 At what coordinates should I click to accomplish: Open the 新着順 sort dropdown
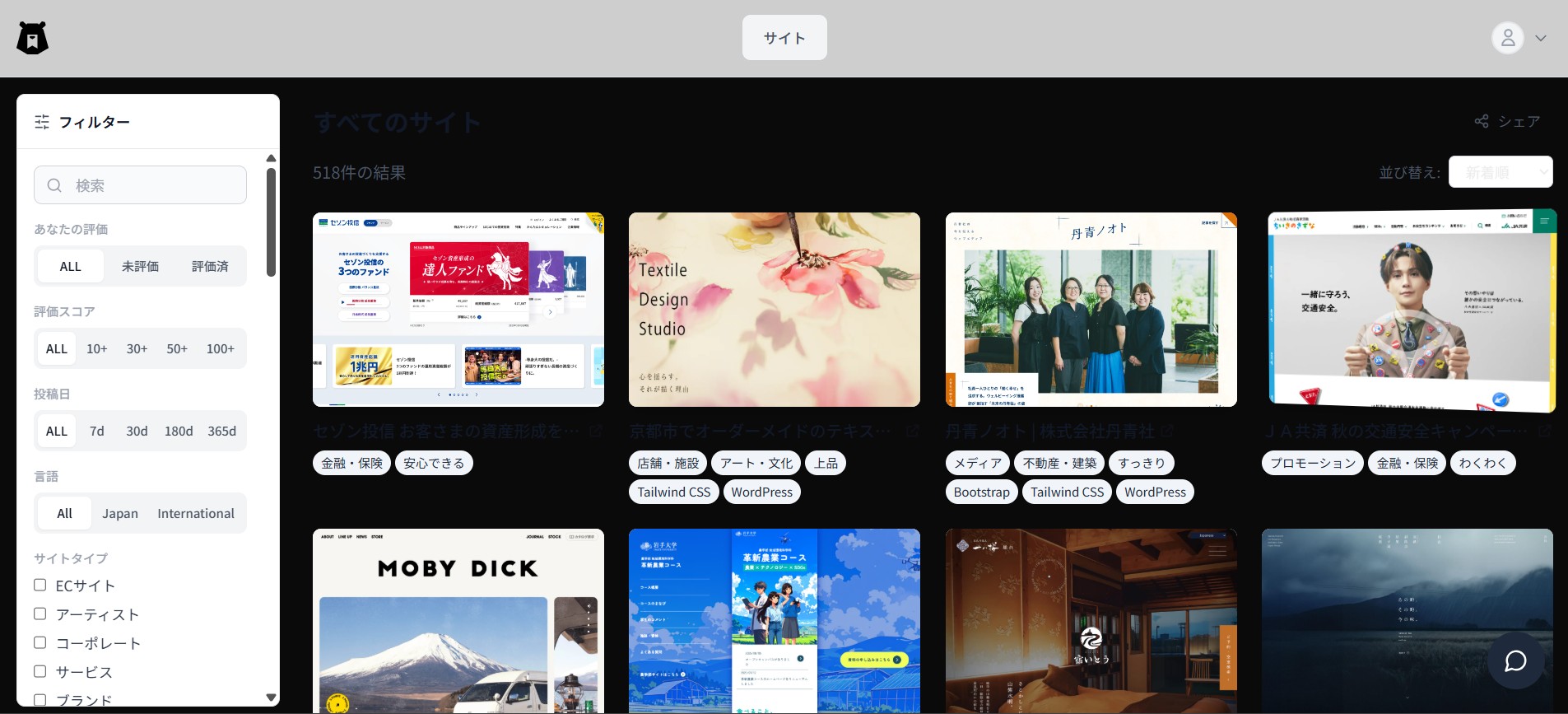tap(1501, 172)
